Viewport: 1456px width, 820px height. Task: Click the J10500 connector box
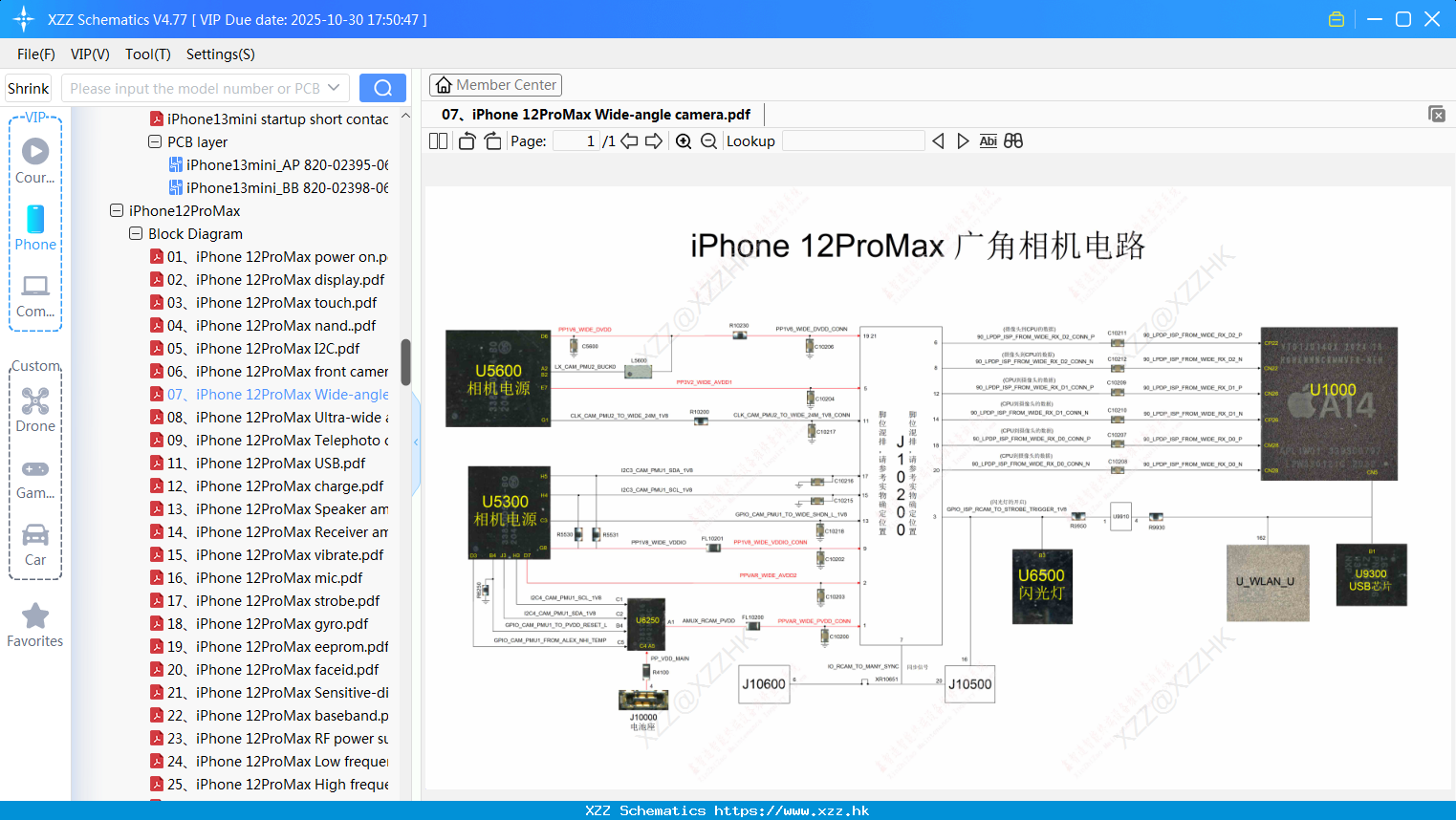pos(970,684)
